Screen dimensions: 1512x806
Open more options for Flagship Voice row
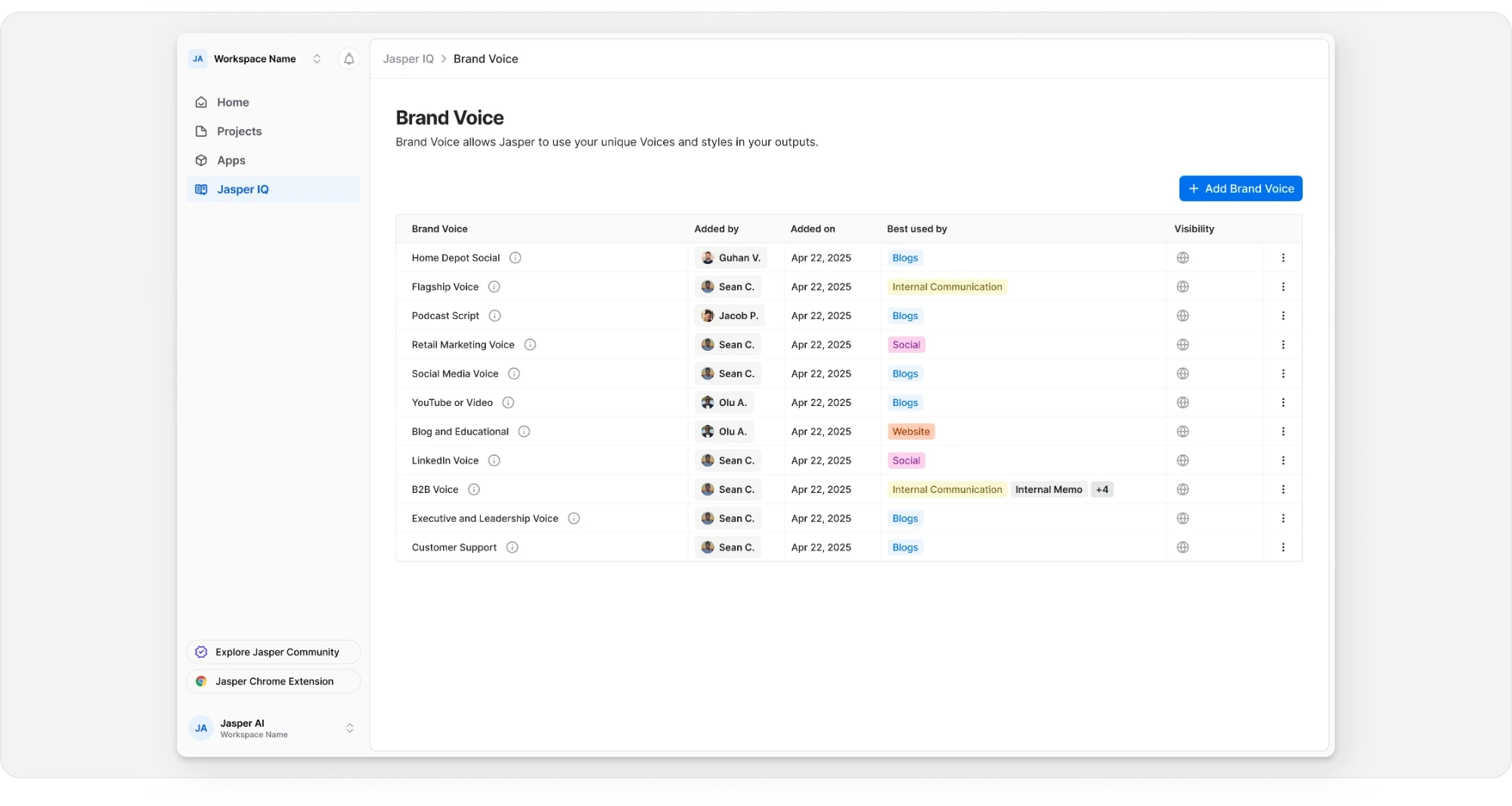(1283, 287)
